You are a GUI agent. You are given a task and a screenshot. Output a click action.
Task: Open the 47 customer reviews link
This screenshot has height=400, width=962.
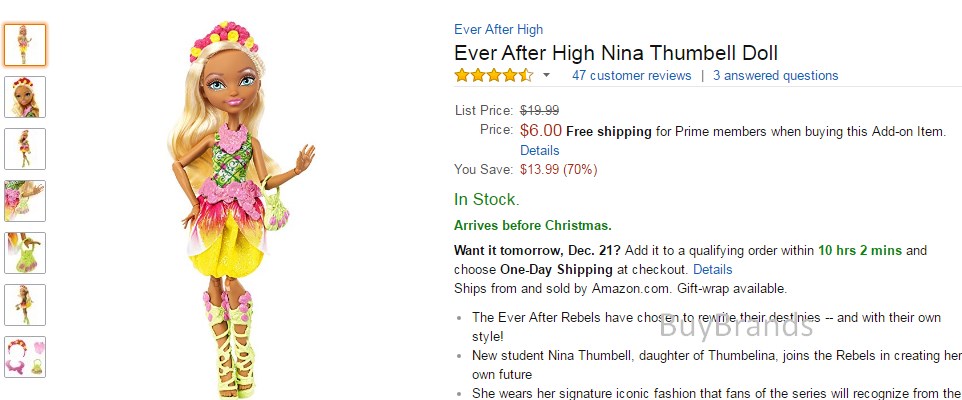[631, 75]
